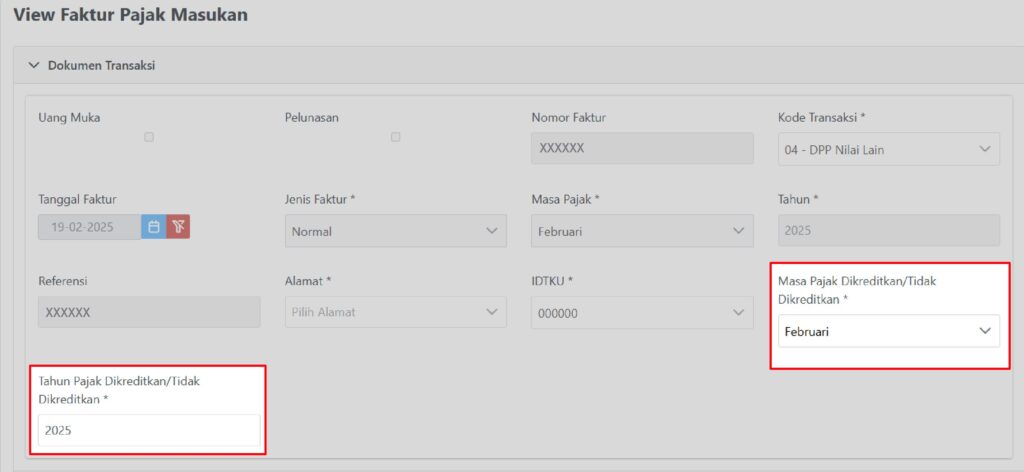Click the Tanggal Faktur date field
The height and width of the screenshot is (472, 1024).
pyautogui.click(x=89, y=227)
